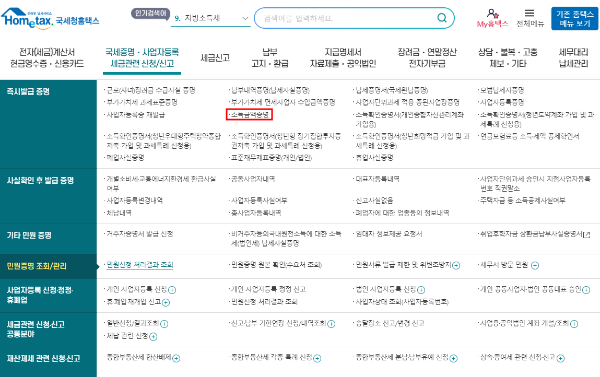Click the Hometax logo
This screenshot has width=600, height=377.
50,19
